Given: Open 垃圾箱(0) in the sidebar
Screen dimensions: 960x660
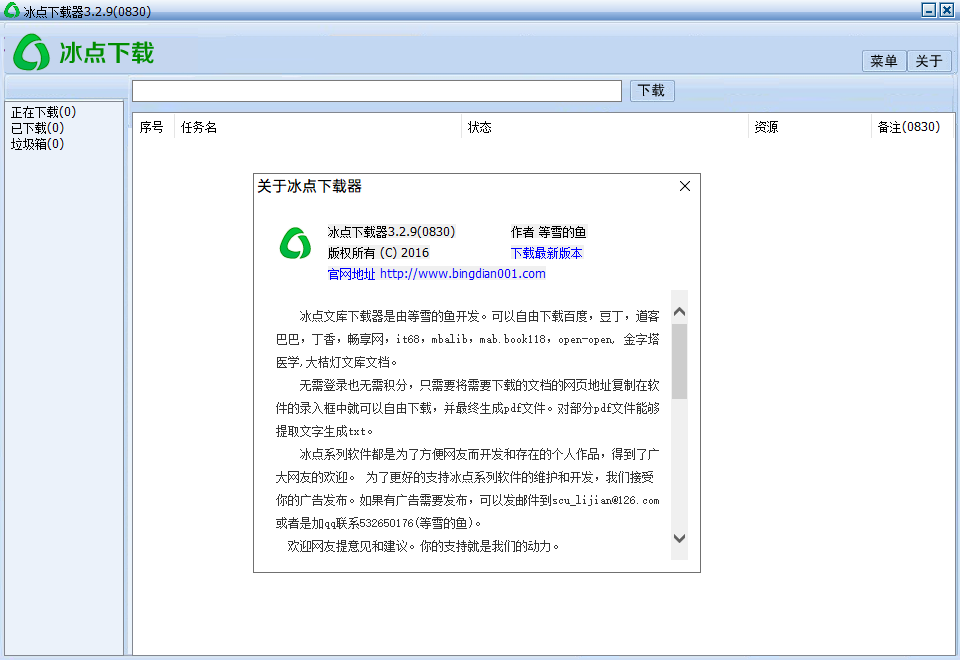Looking at the screenshot, I should point(37,144).
